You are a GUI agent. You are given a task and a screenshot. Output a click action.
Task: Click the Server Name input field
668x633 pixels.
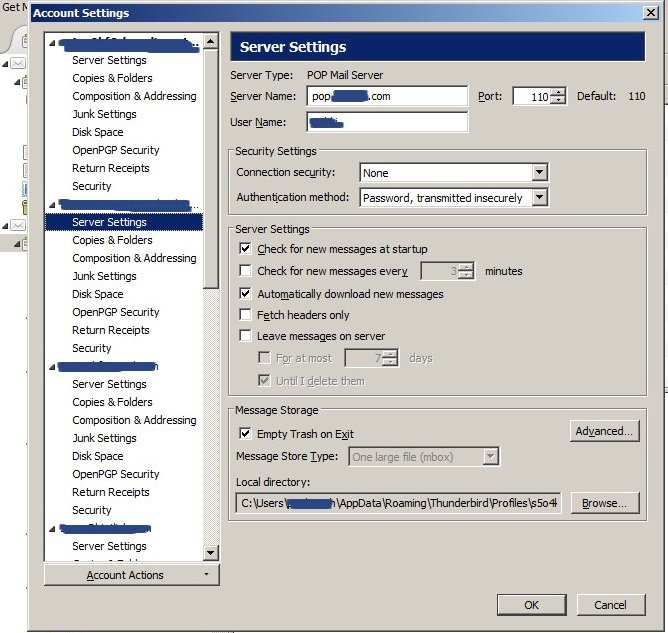pos(387,96)
